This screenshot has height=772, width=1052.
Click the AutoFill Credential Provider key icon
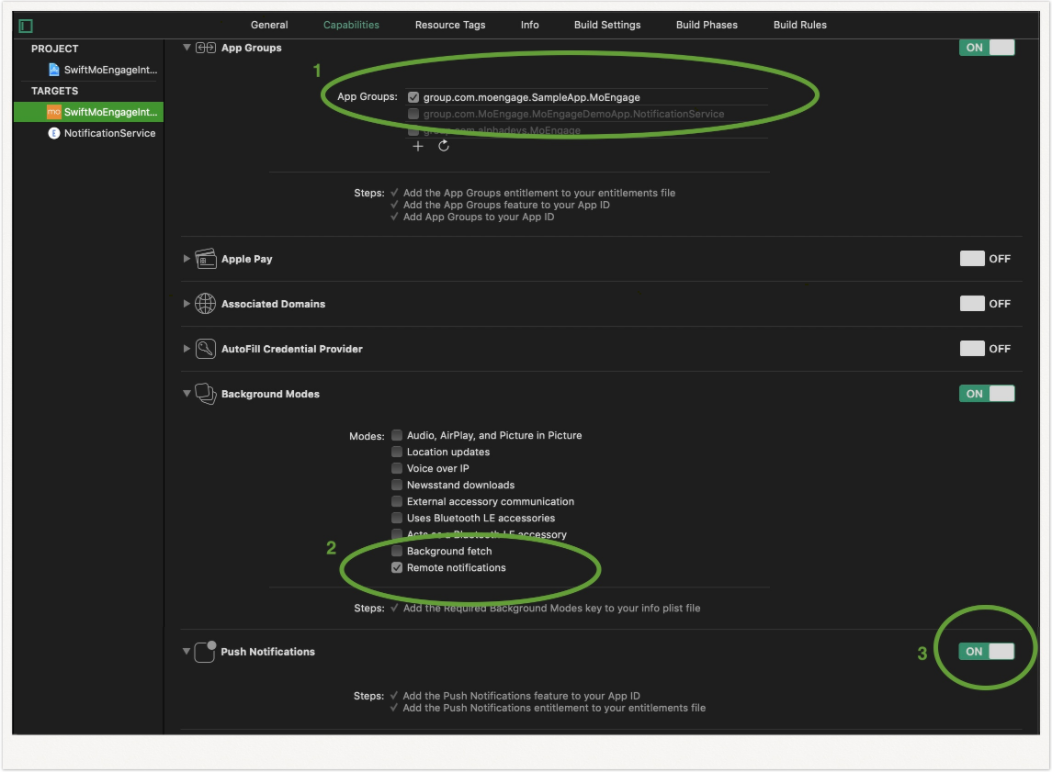click(206, 349)
